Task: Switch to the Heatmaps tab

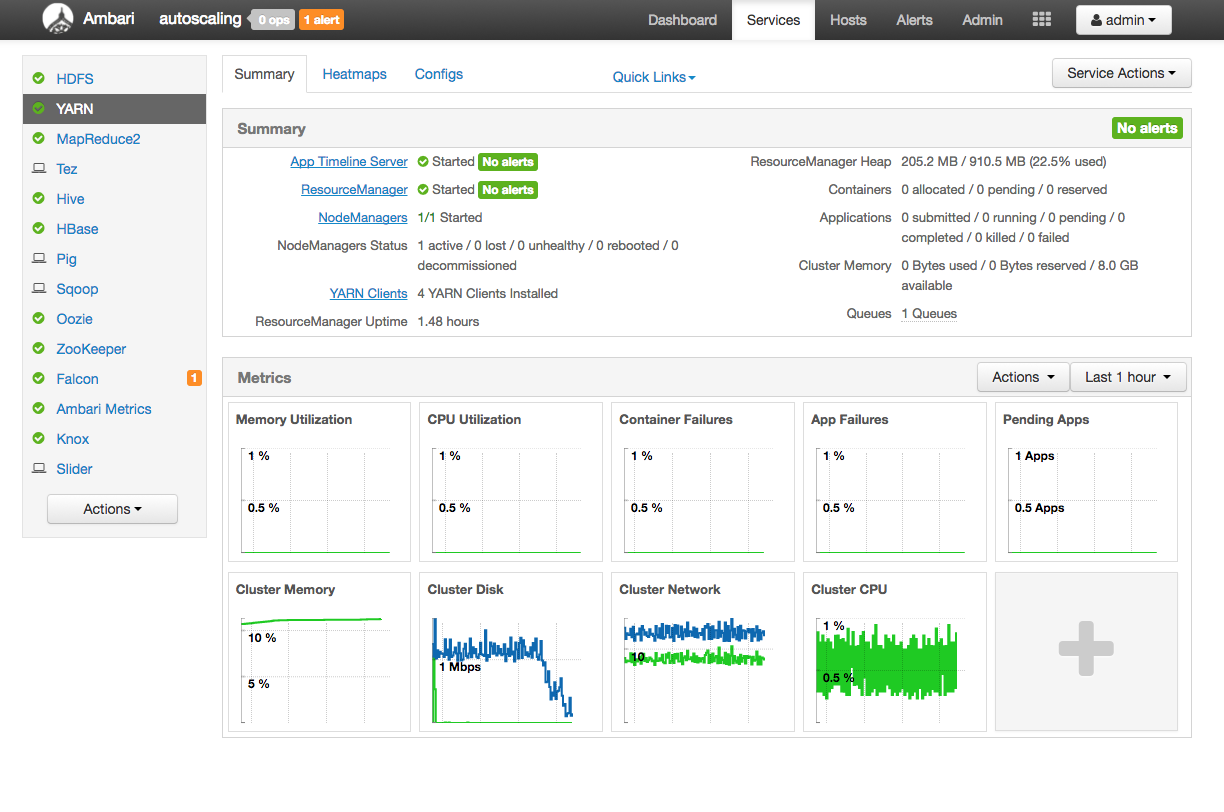Action: 354,74
